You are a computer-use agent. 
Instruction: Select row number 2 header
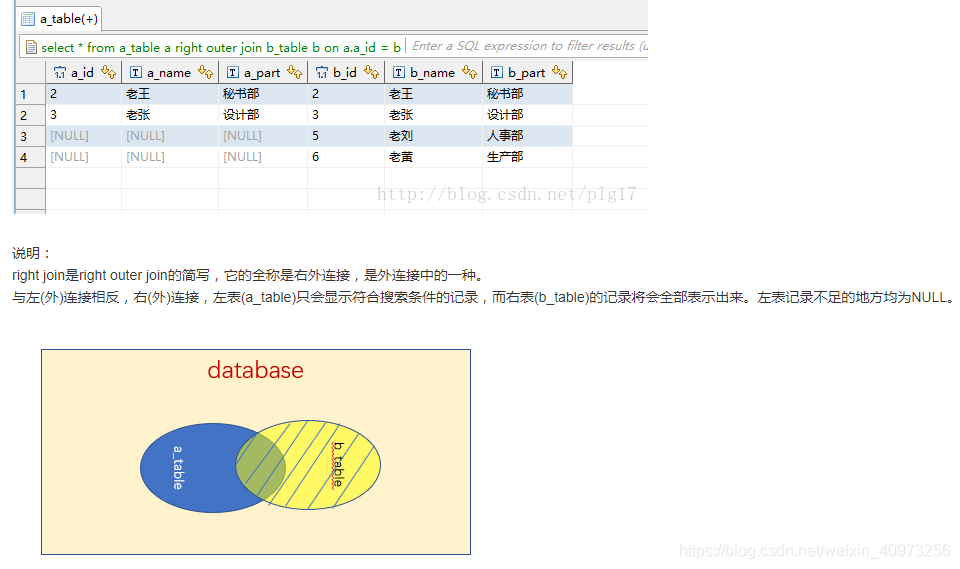point(31,115)
